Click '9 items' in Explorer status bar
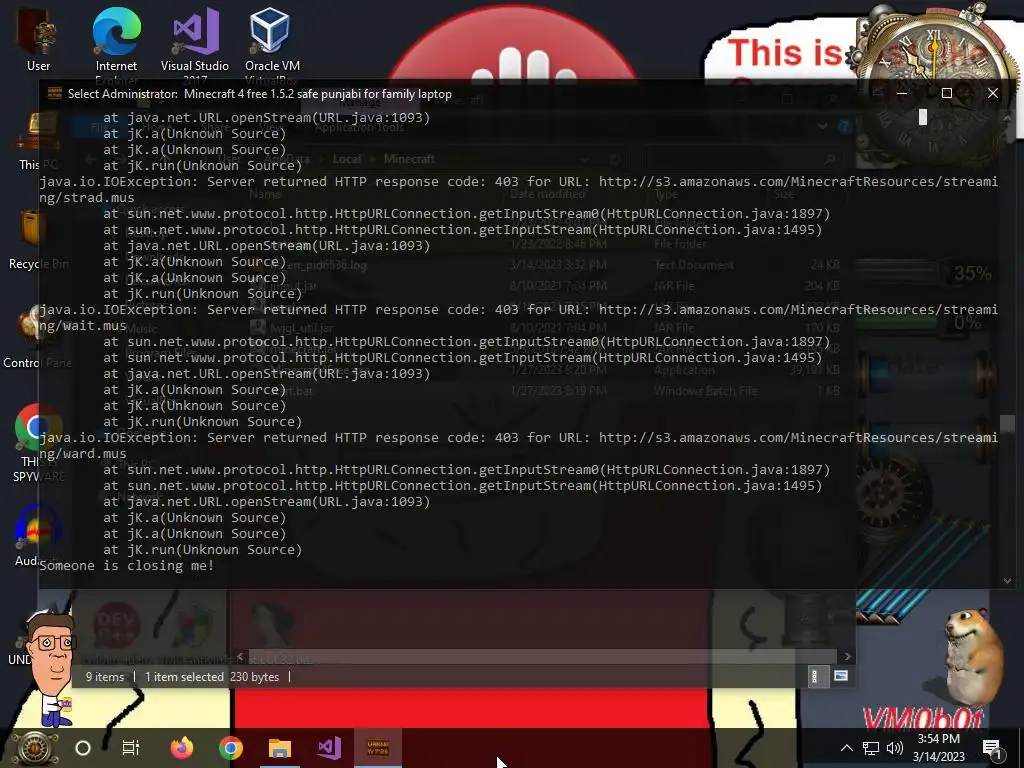Image resolution: width=1024 pixels, height=768 pixels. pos(104,677)
